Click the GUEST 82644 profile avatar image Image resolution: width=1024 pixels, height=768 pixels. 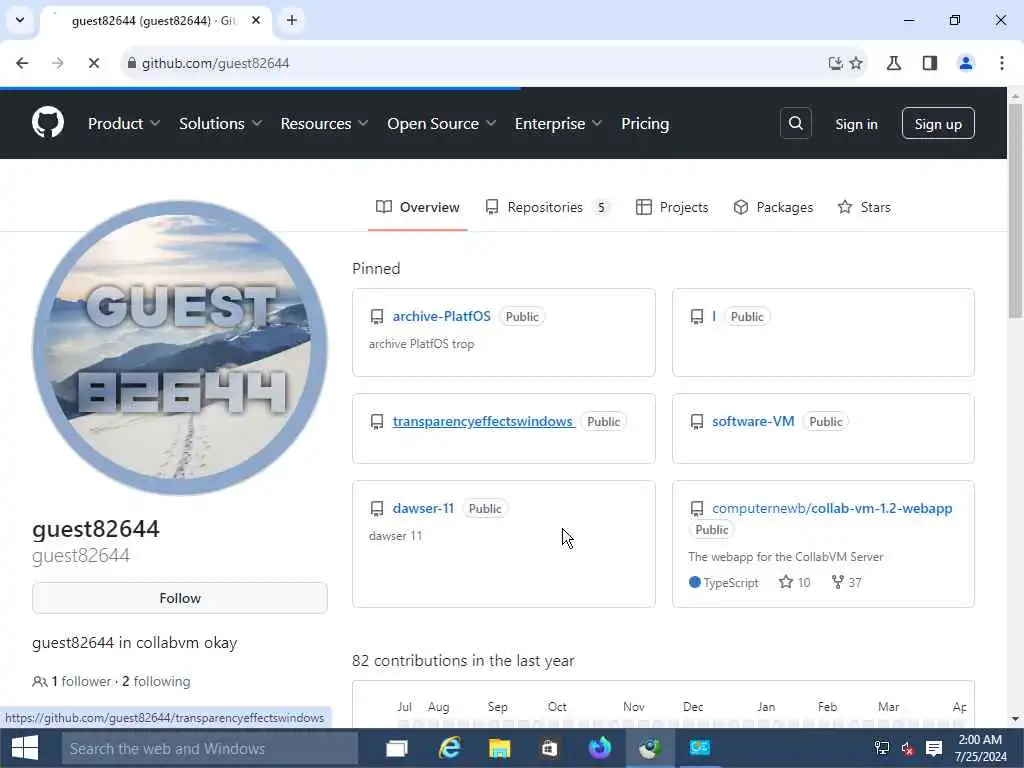point(180,347)
